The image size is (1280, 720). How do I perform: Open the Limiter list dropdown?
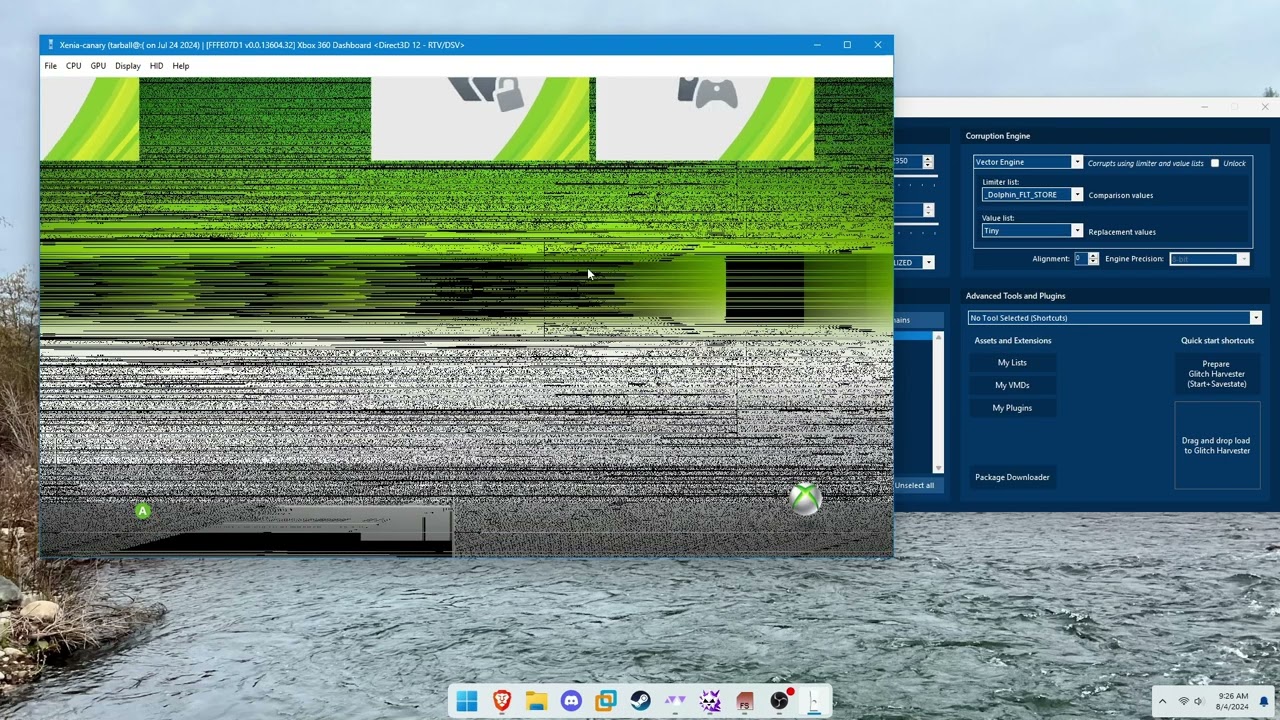tap(1032, 195)
